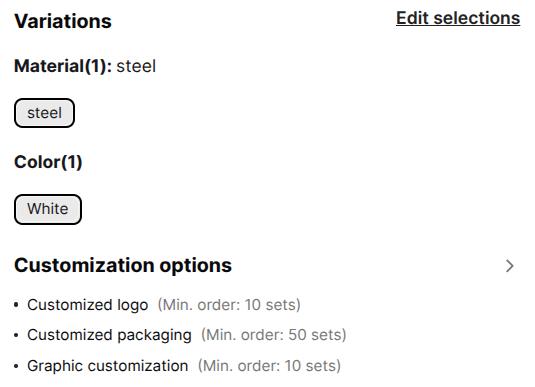Click the Min. order: 50 sets text
The height and width of the screenshot is (387, 535).
pos(274,335)
